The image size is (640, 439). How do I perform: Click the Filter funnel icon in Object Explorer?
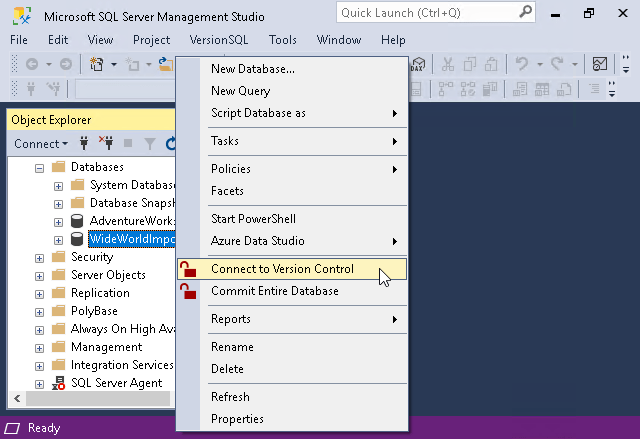(150, 144)
